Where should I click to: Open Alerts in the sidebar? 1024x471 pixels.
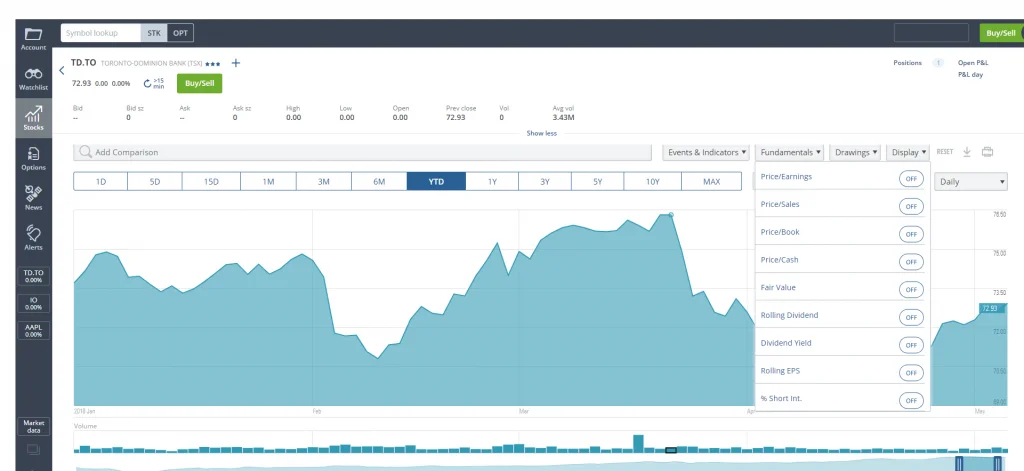pyautogui.click(x=33, y=237)
